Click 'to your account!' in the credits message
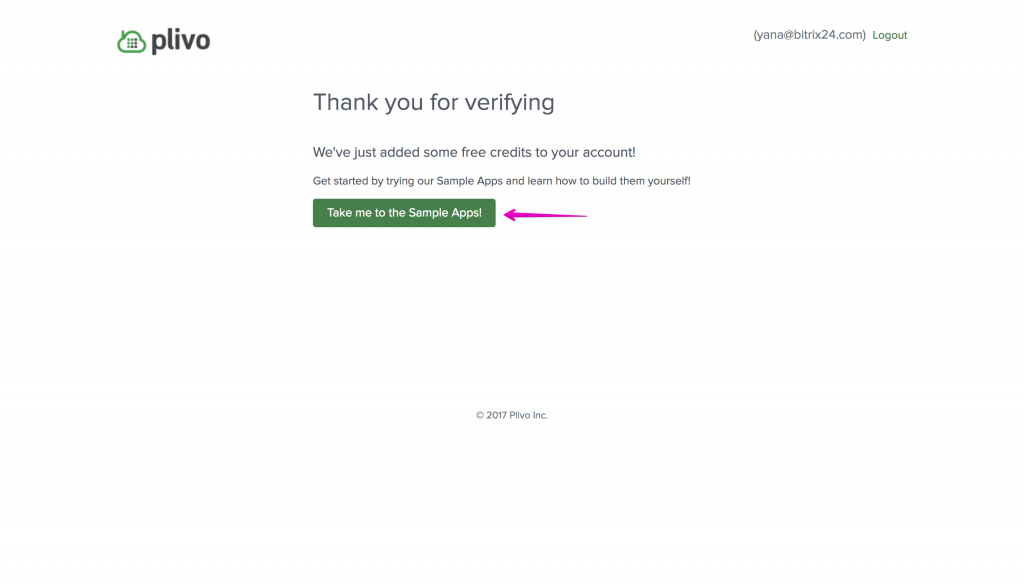The image size is (1024, 587). (585, 152)
